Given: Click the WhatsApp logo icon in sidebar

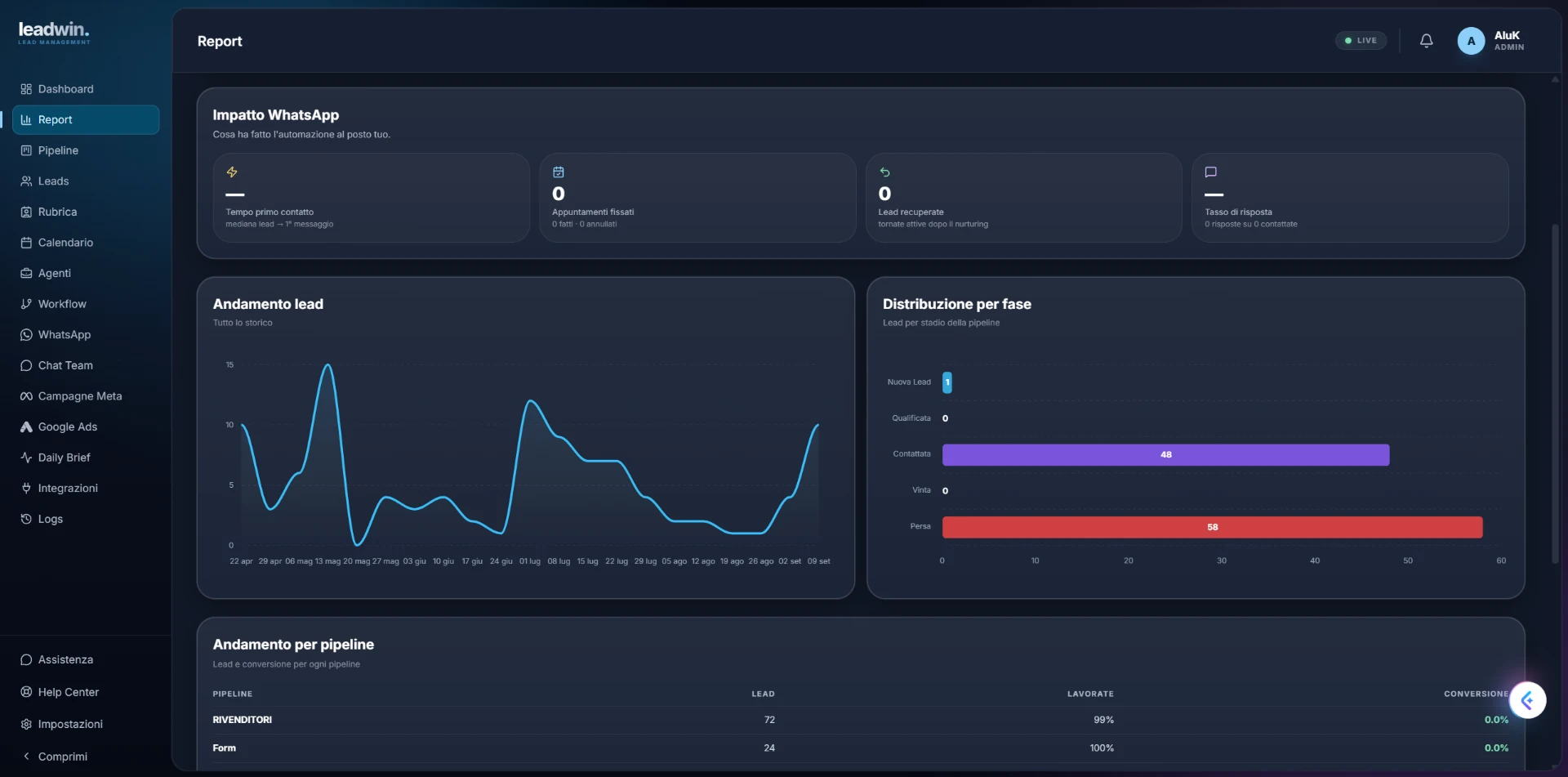Looking at the screenshot, I should [x=26, y=335].
